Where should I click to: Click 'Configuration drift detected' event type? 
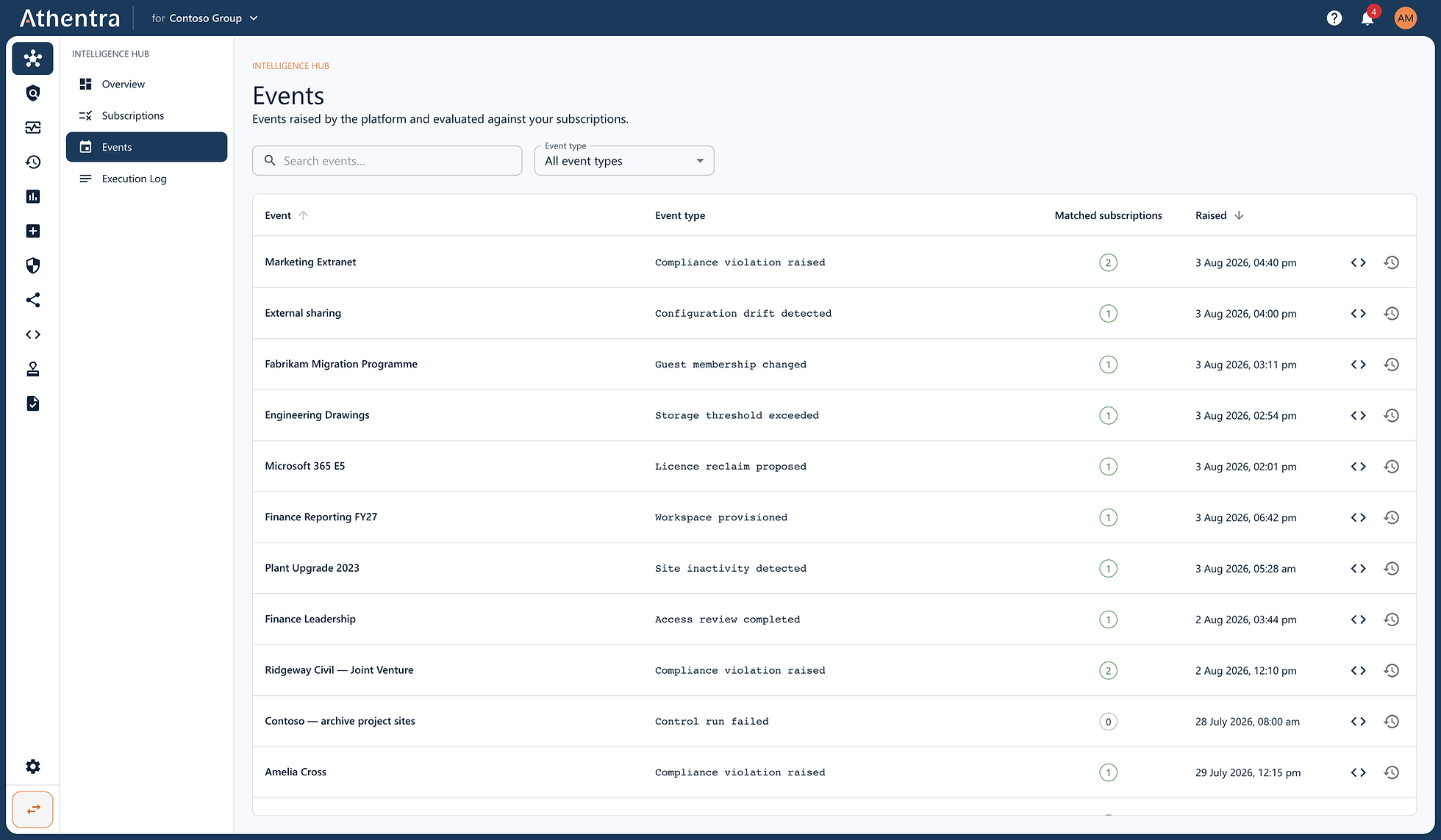pyautogui.click(x=743, y=313)
